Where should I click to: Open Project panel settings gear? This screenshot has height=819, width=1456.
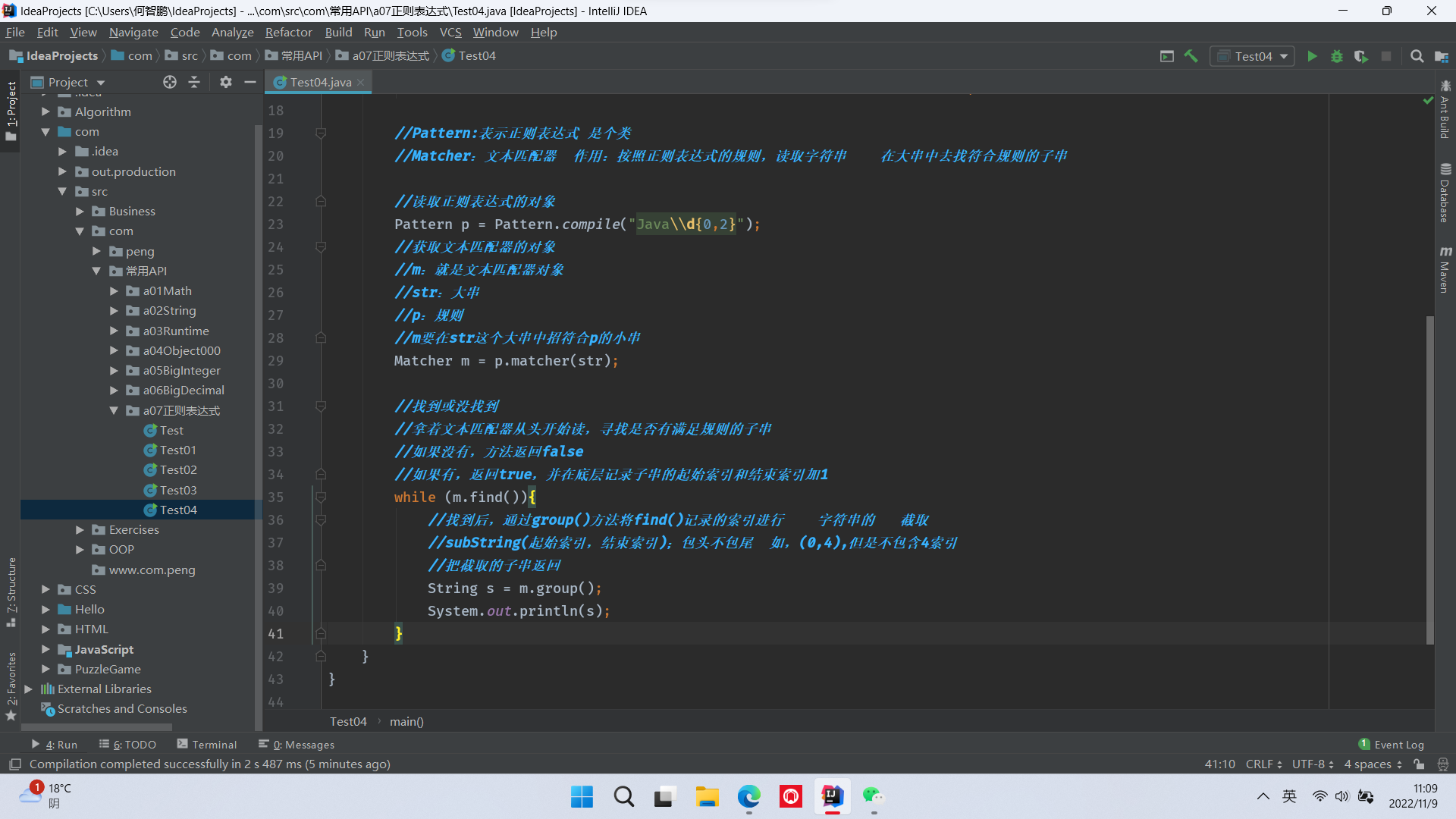pos(225,82)
